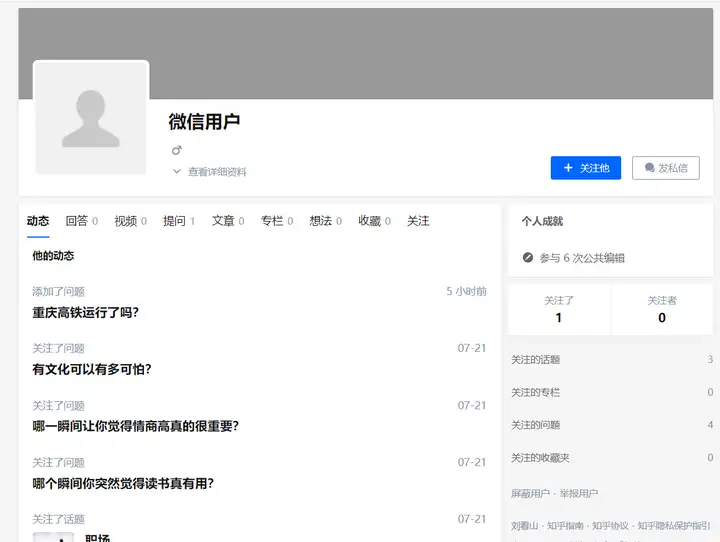720x542 pixels.
Task: View the 关注了 following count
Action: 559,309
